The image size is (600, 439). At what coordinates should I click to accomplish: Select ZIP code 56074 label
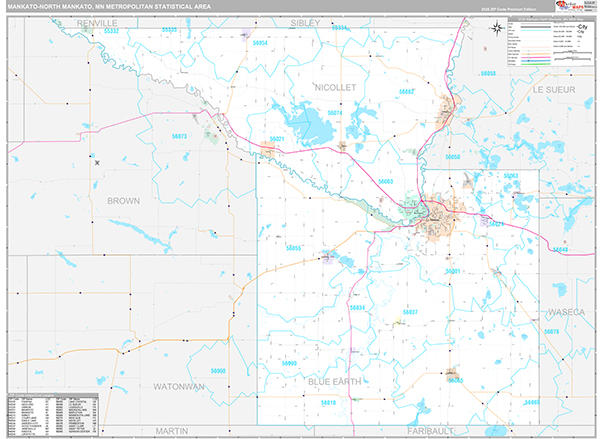coord(335,113)
